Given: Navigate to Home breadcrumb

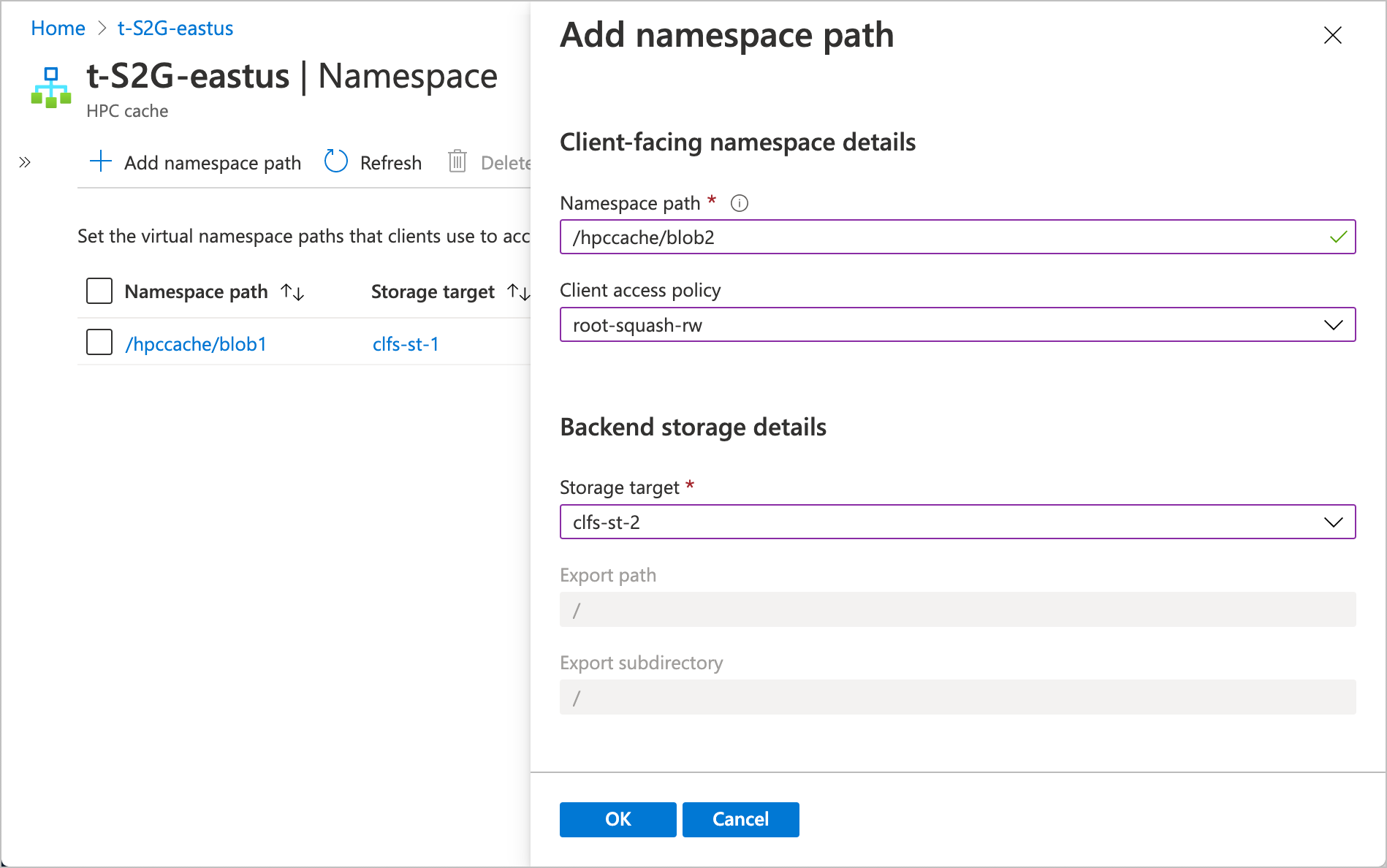Looking at the screenshot, I should click(x=58, y=28).
